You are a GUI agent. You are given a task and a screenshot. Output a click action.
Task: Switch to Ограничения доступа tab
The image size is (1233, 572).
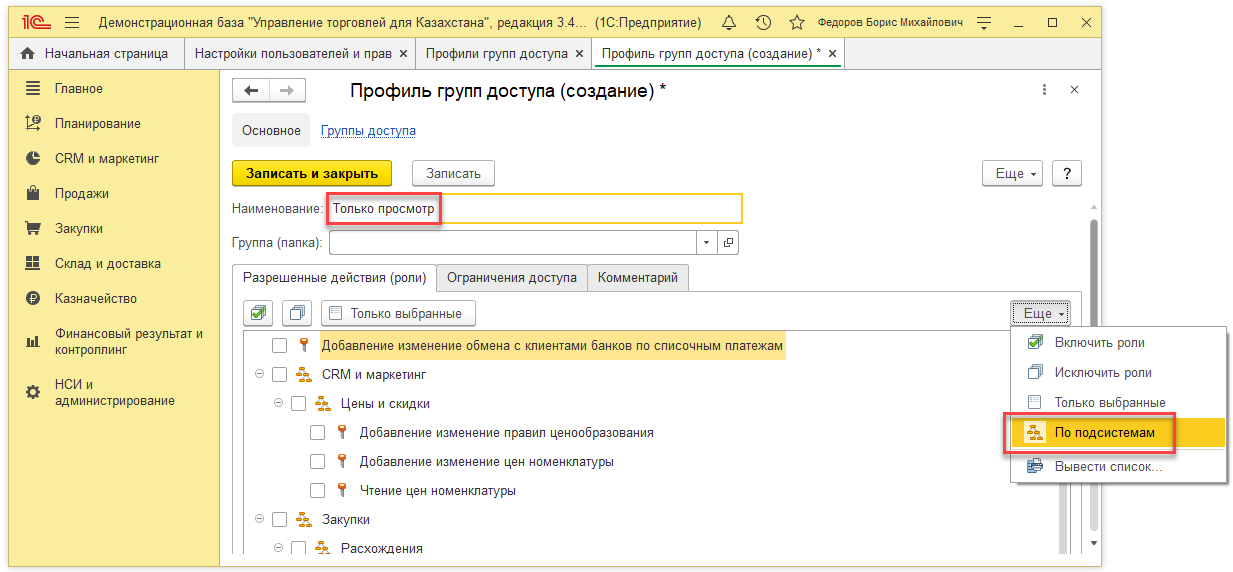point(511,278)
